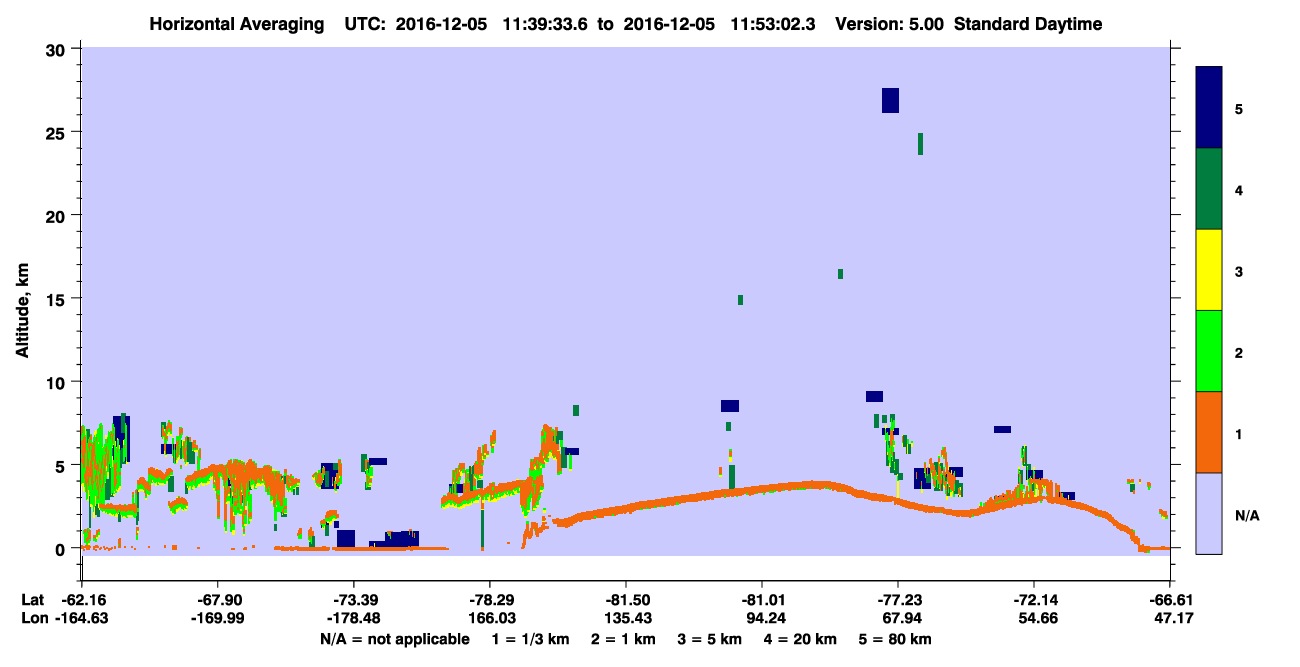Viewport: 1300px width, 667px height.
Task: Click the dark blue feature near 27 km altitude
Action: click(x=890, y=100)
